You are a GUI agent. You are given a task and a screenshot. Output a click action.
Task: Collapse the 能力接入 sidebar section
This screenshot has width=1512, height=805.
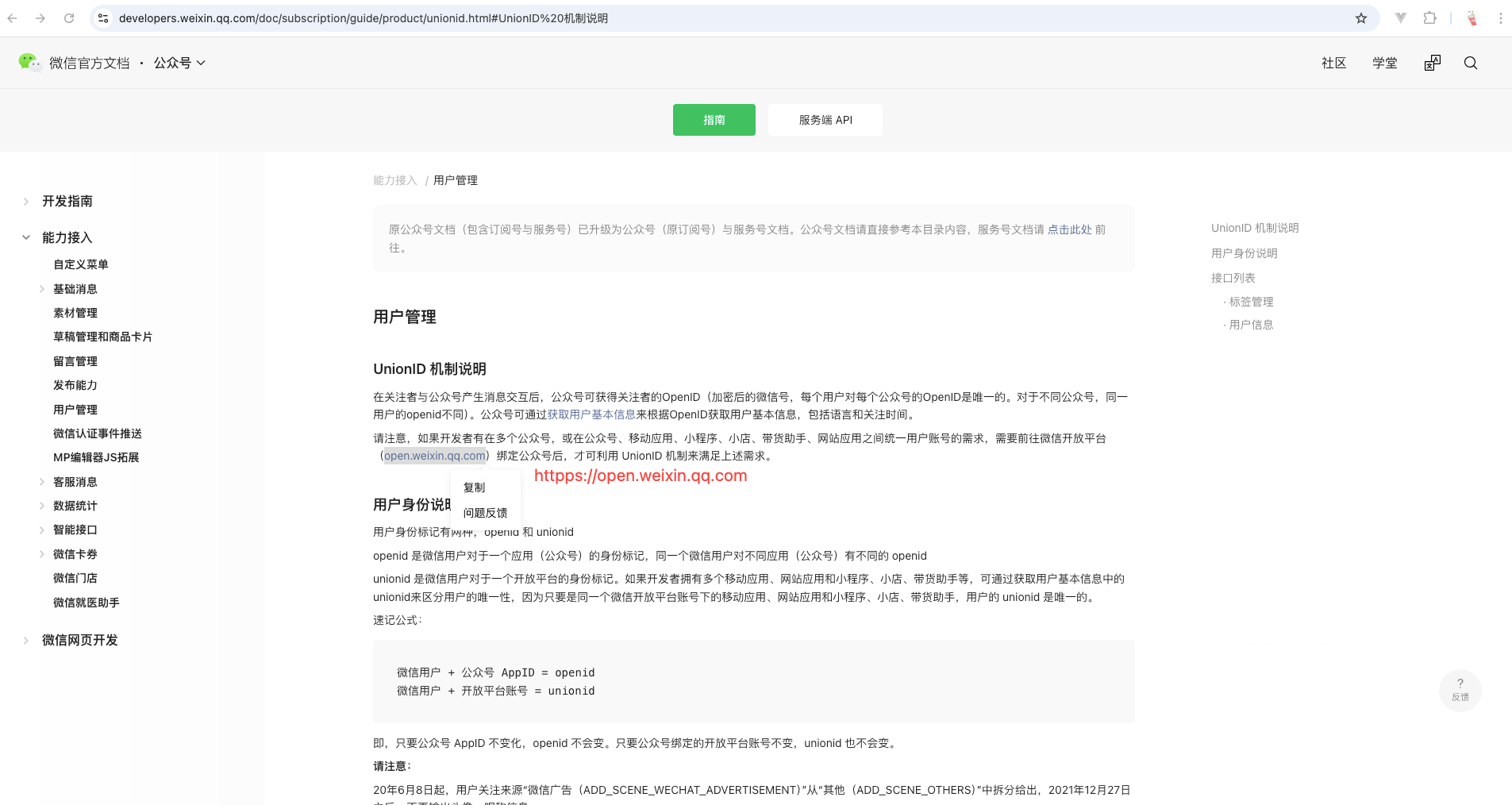click(26, 237)
